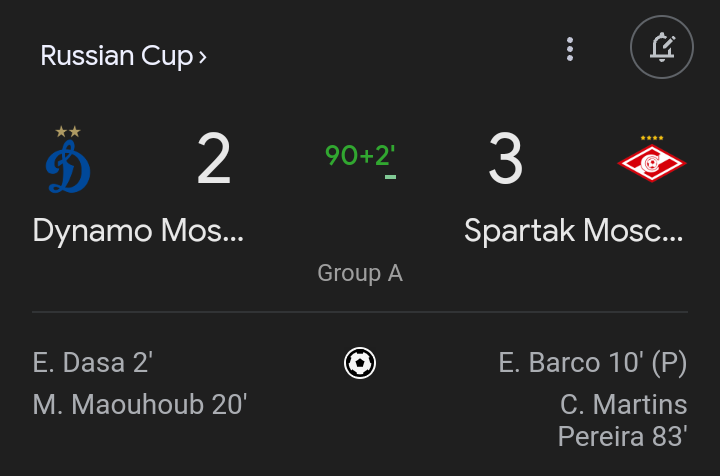Select goal scorer E. Dasa 2'
This screenshot has height=476, width=720.
coord(93,362)
